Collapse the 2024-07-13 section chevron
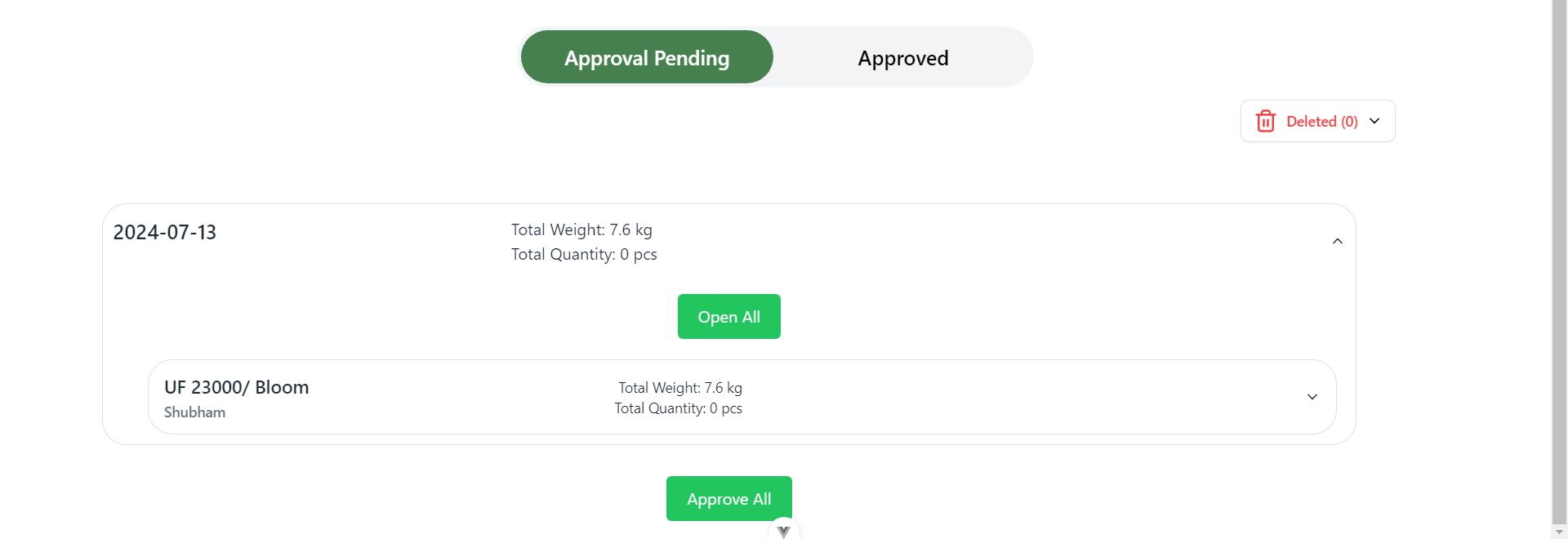1568x539 pixels. pyautogui.click(x=1337, y=241)
